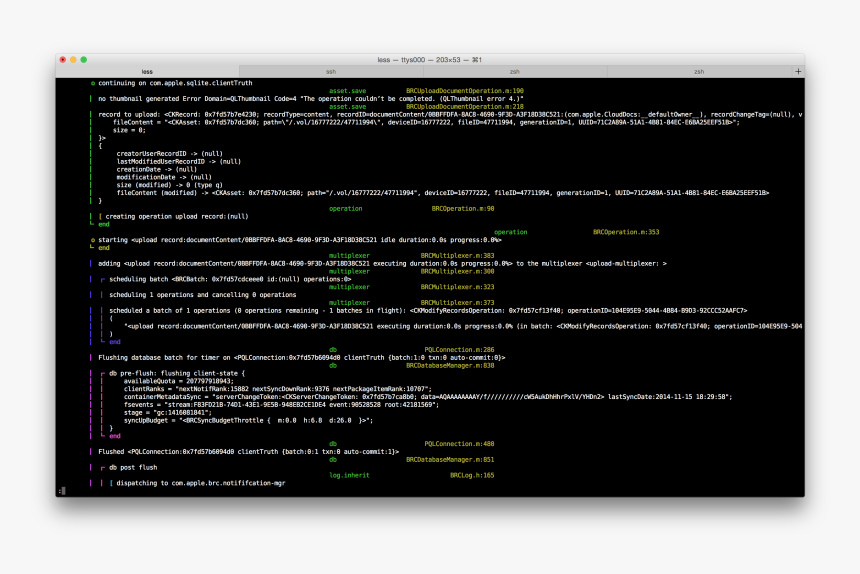Click 'creatorUserRecordID -> (null)' line
860x574 pixels.
[169, 154]
